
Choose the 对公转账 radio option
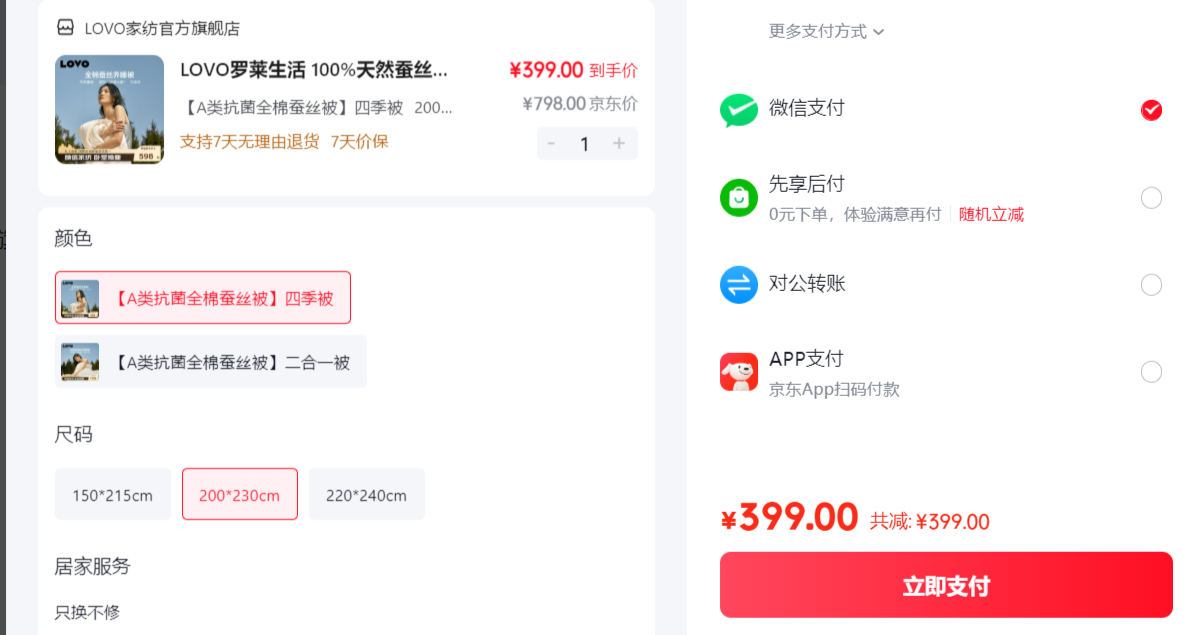1151,284
